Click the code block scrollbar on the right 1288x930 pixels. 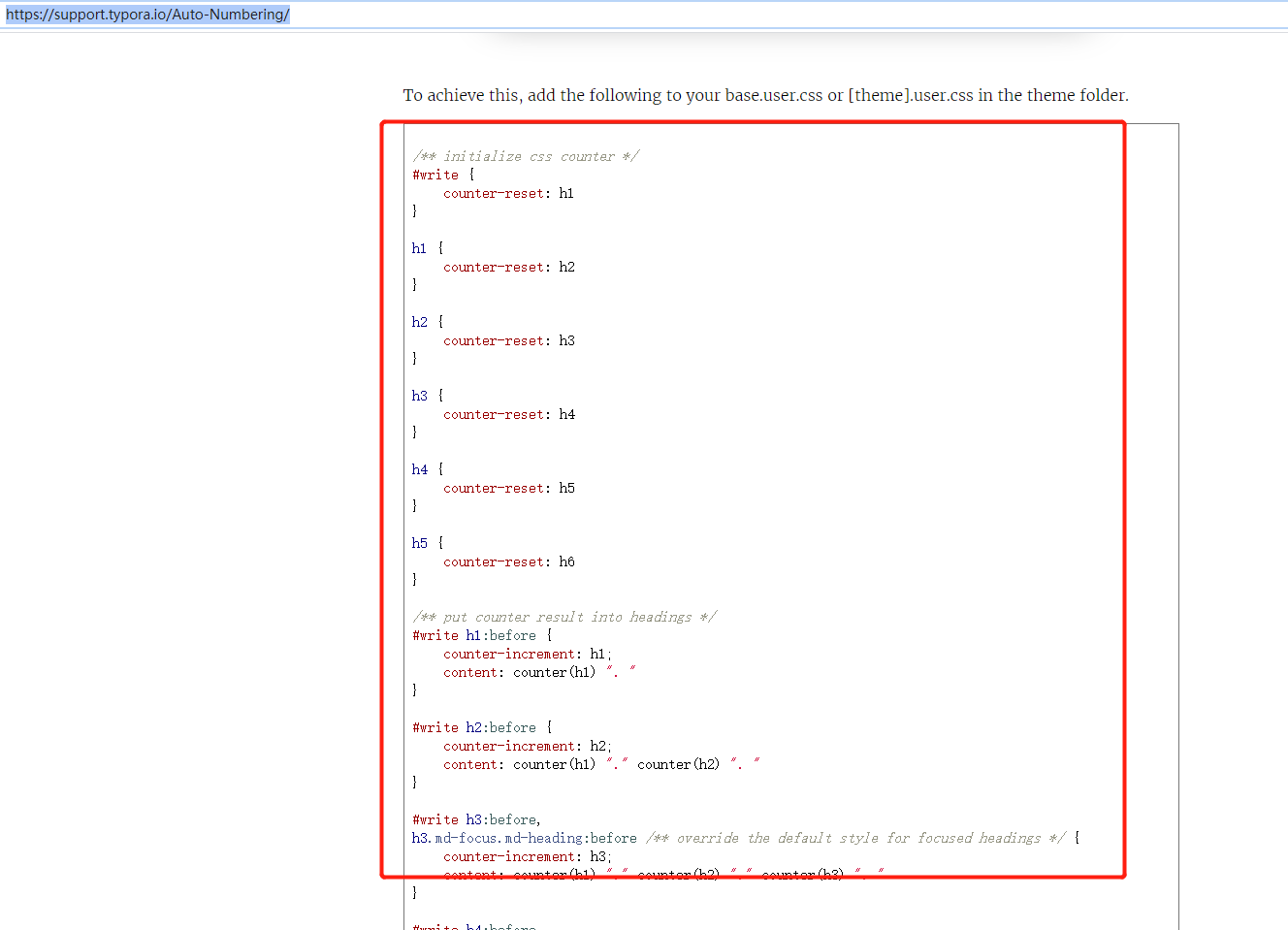[1173, 485]
